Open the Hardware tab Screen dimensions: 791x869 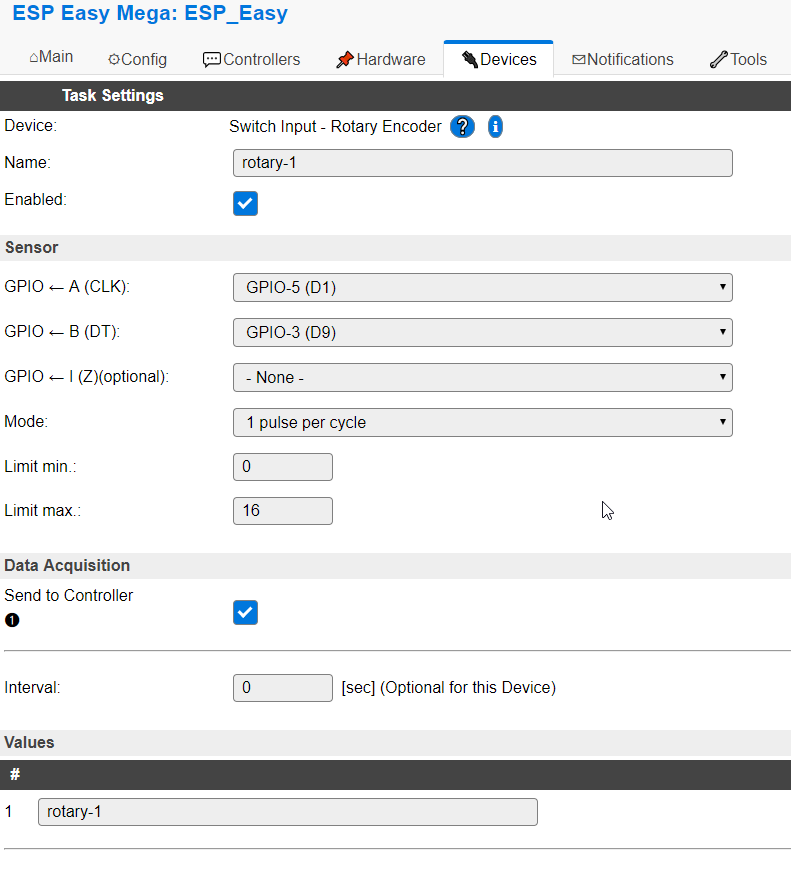(381, 59)
